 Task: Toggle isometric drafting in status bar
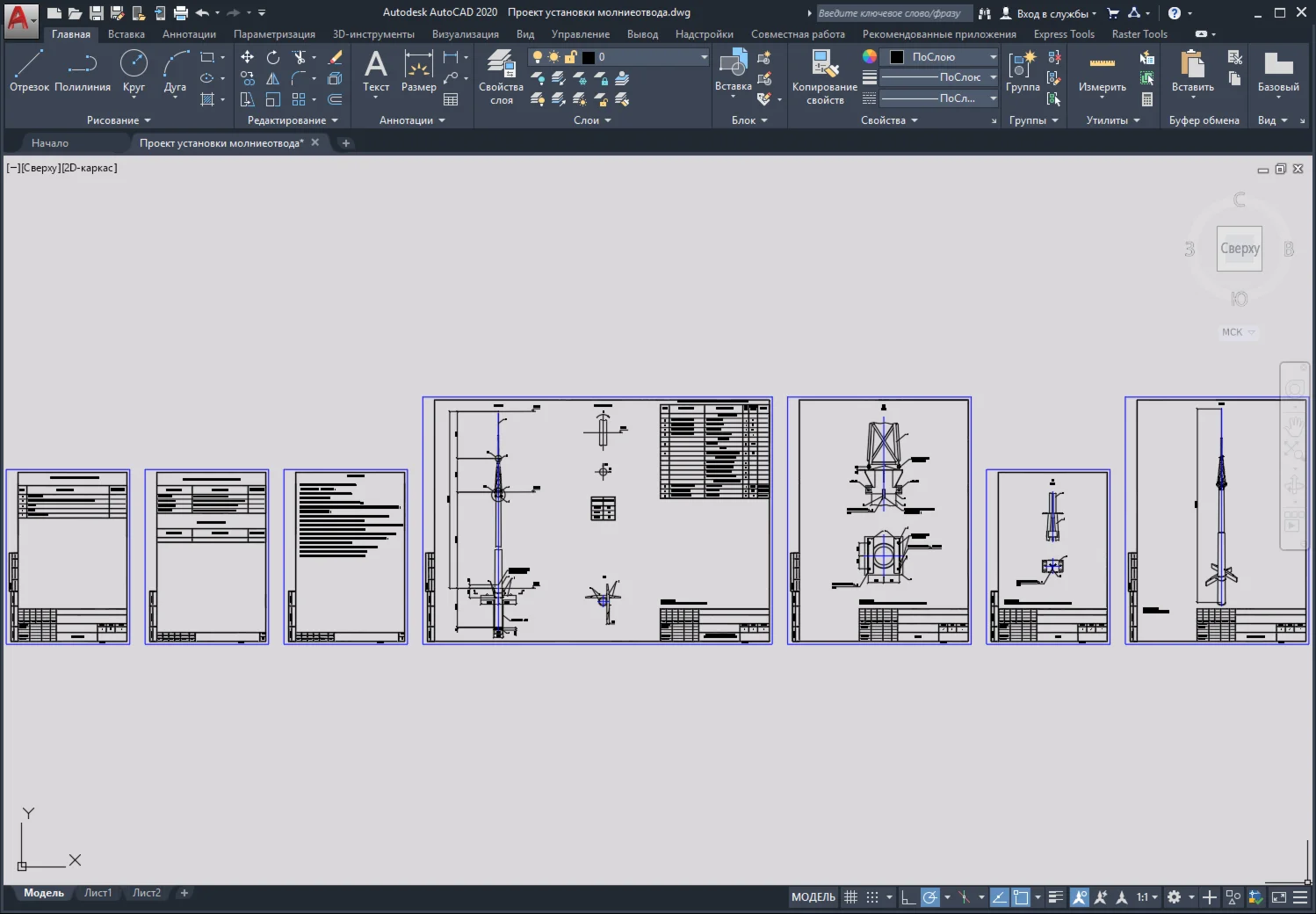964,897
